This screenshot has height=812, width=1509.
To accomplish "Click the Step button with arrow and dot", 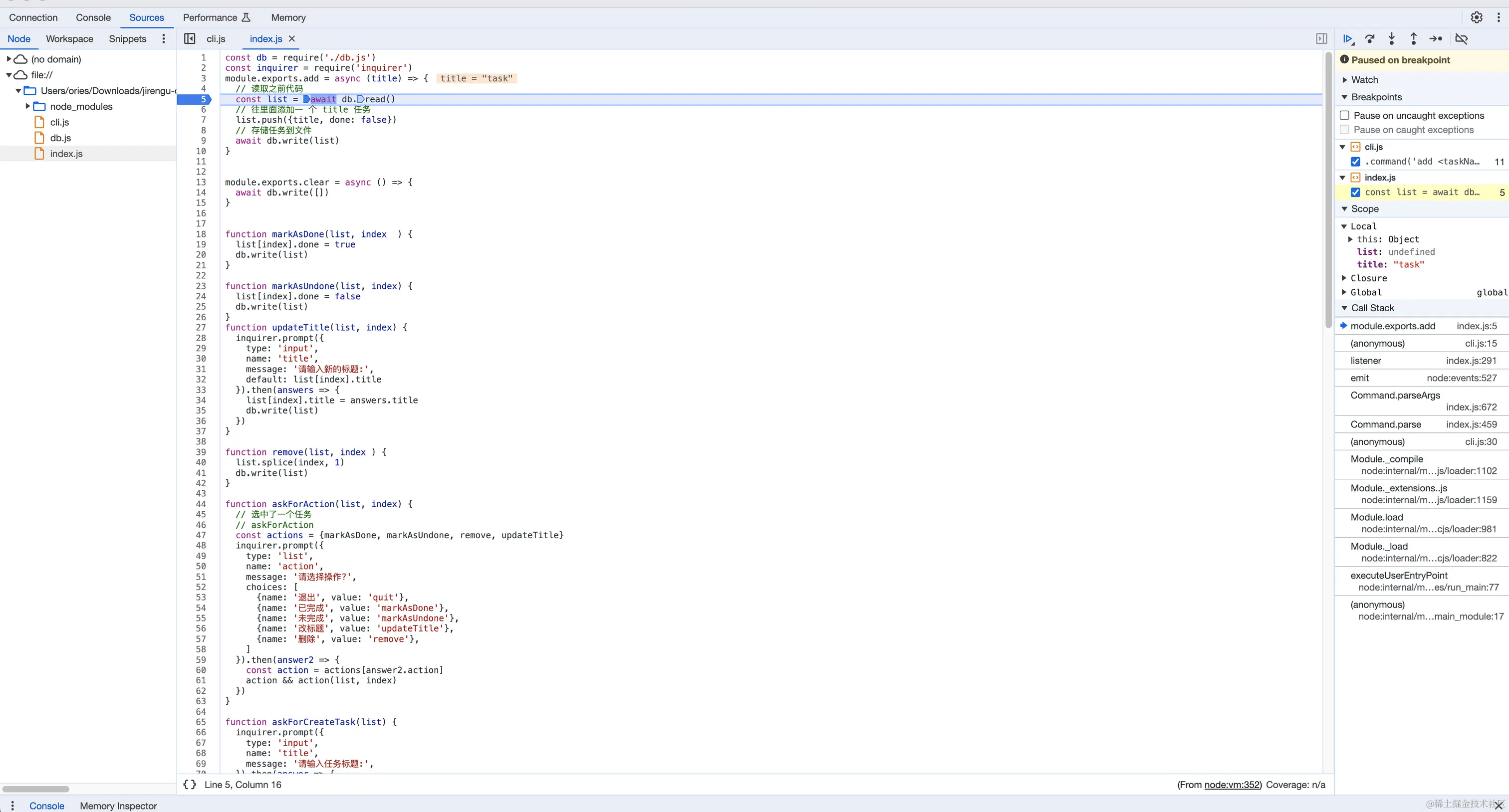I will tap(1436, 38).
